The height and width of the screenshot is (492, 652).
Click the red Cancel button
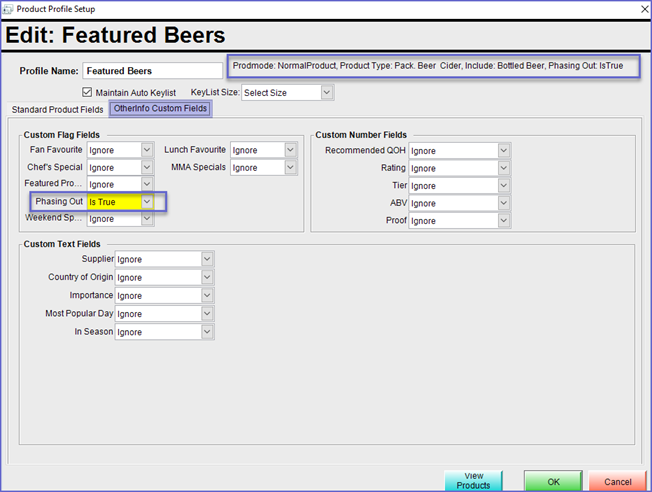pos(617,481)
